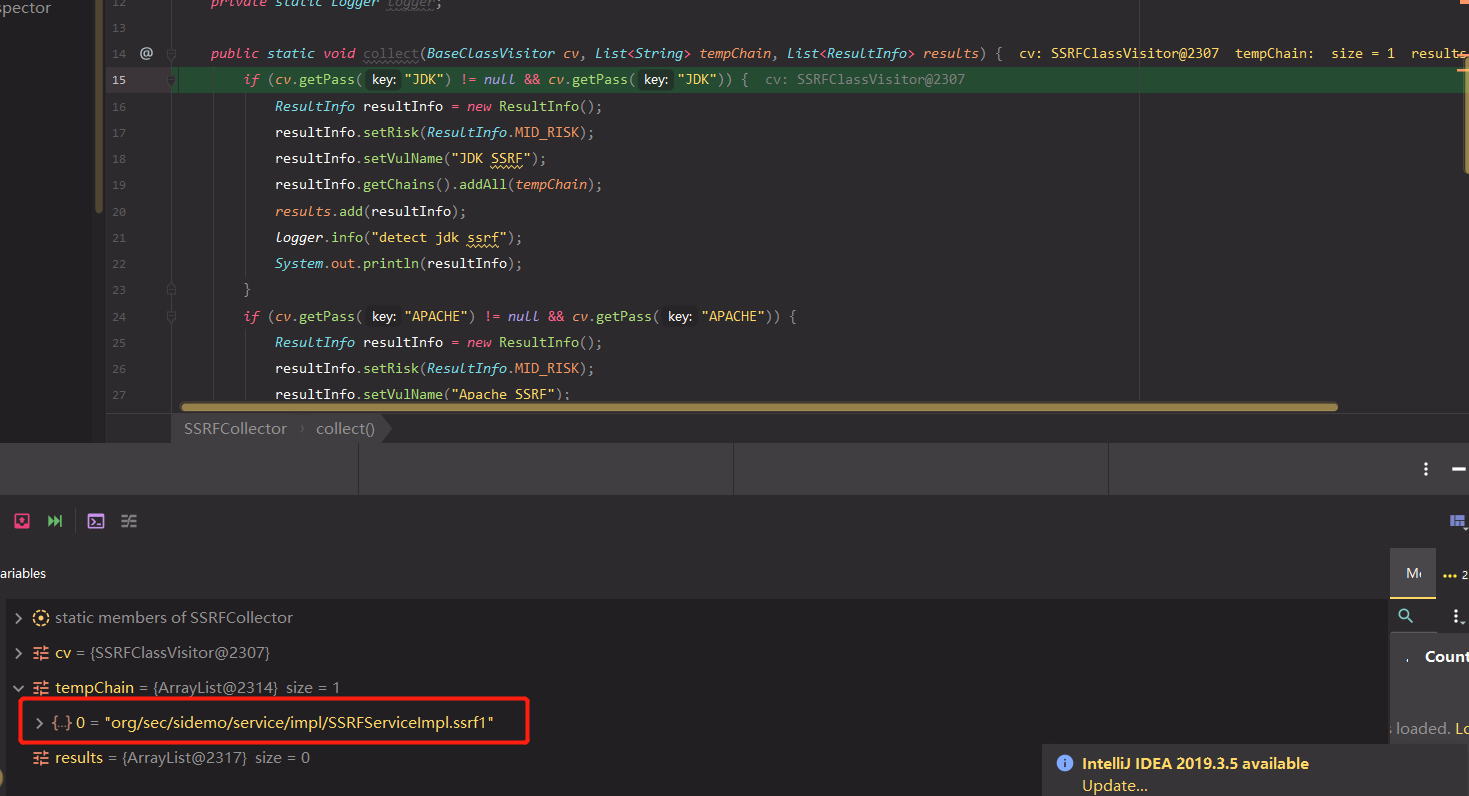Click line number 24 in gutter
This screenshot has width=1469, height=796.
click(119, 316)
